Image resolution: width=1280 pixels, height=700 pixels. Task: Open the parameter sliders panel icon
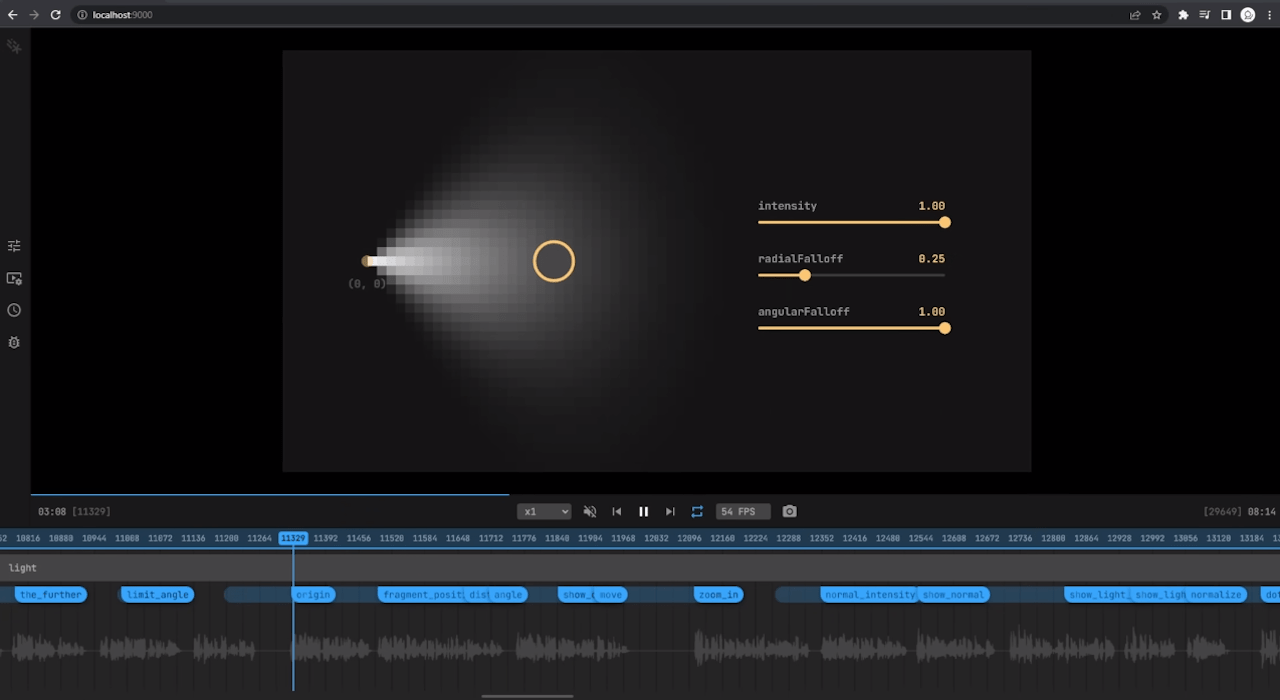pos(14,245)
